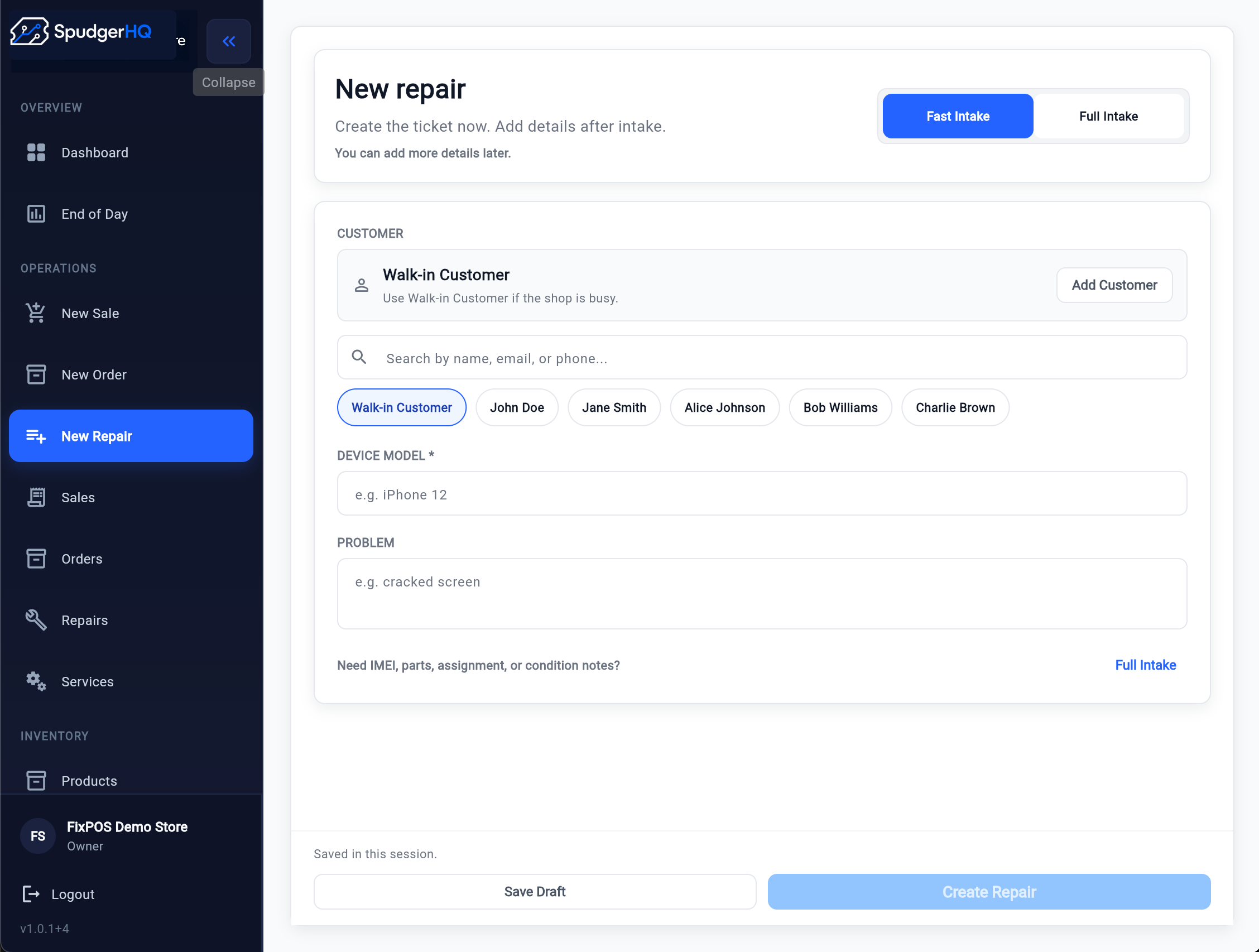Click the Logout arrow icon
This screenshot has height=952, width=1259.
[x=31, y=894]
